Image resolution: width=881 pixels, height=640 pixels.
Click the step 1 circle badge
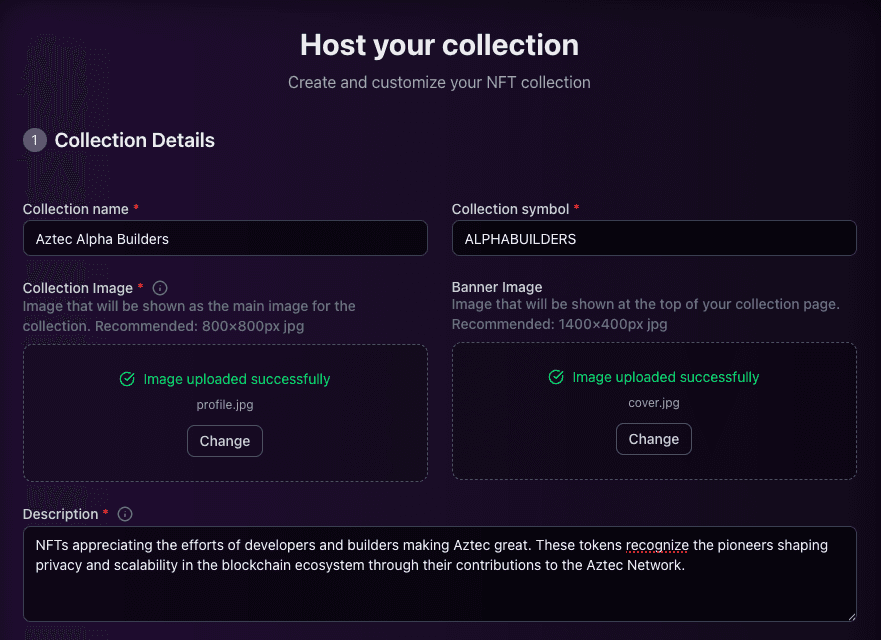[x=35, y=140]
